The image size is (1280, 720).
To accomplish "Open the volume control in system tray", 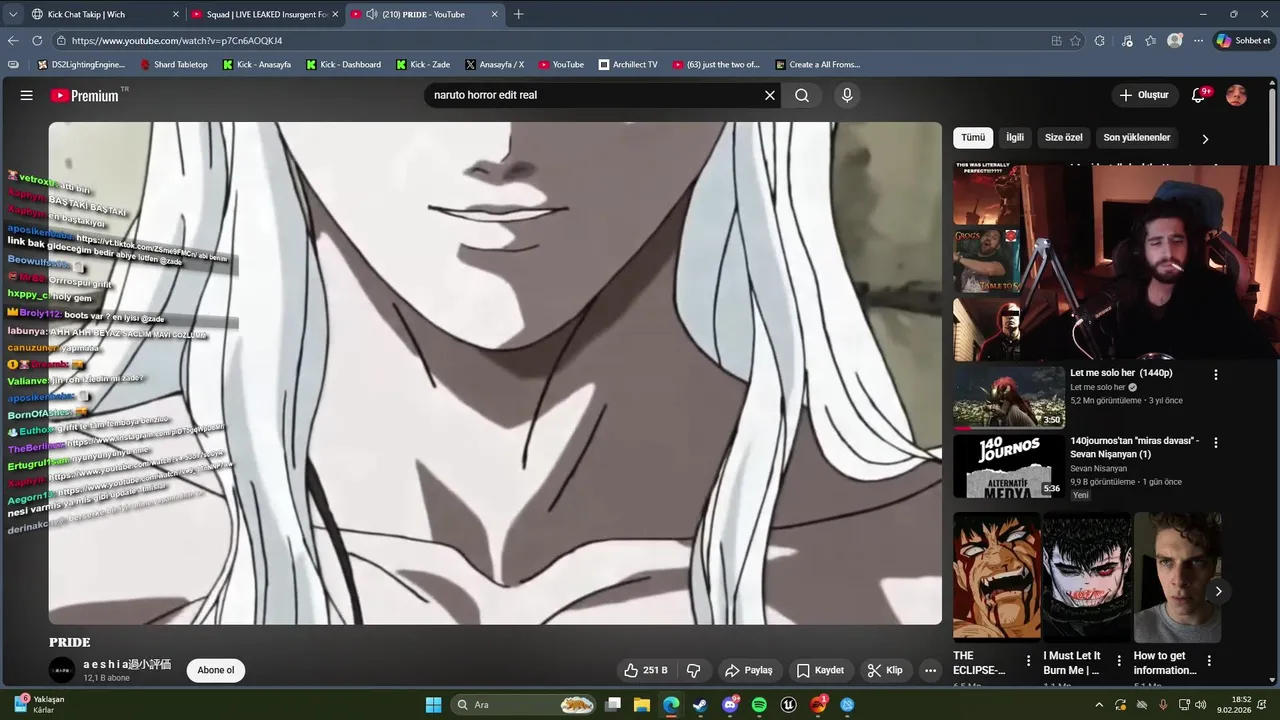I will point(1200,705).
